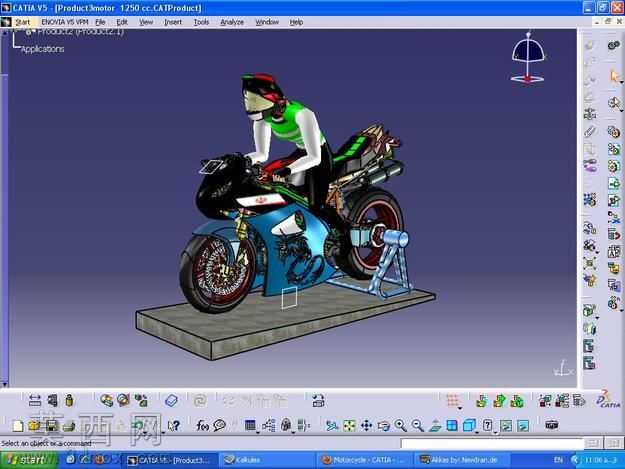Click the Open file folder icon
The height and width of the screenshot is (469, 625).
pyautogui.click(x=34, y=426)
